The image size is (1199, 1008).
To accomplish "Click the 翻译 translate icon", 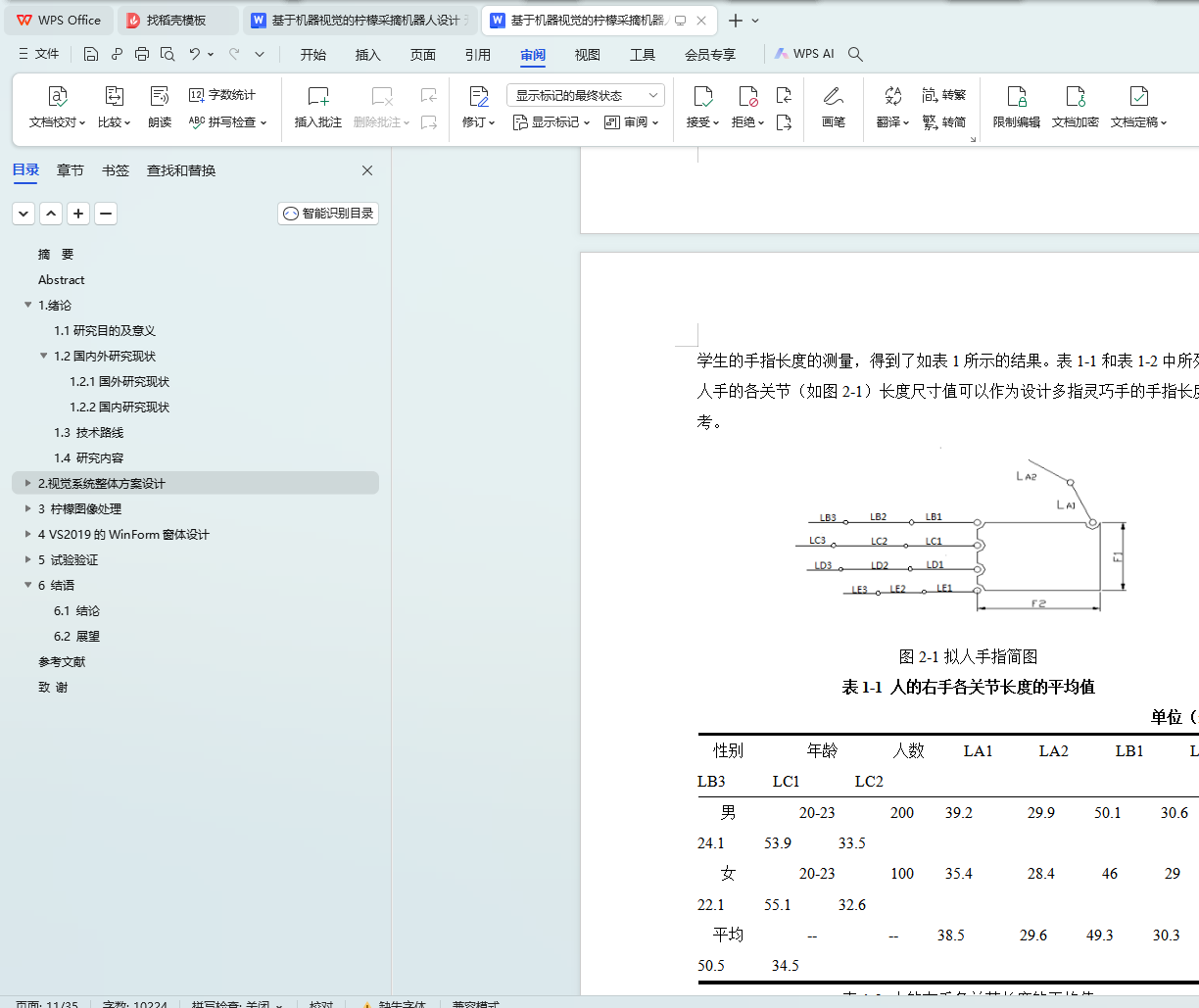I will click(x=892, y=96).
